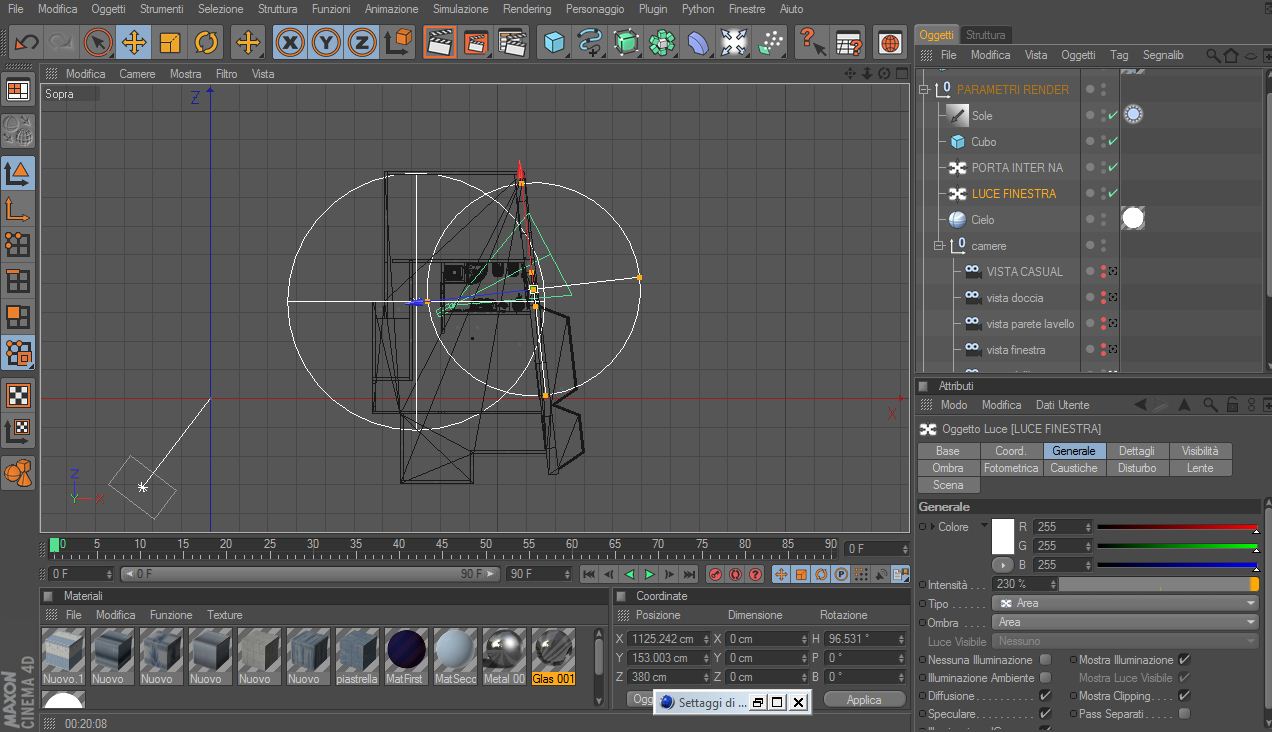
Task: Click the white Colore swatch
Action: 1002,537
